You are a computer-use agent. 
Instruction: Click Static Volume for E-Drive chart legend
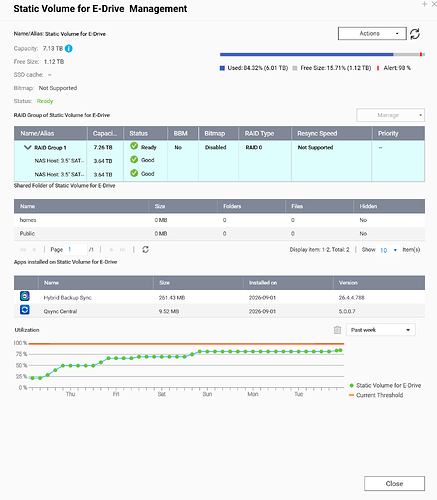(x=385, y=385)
